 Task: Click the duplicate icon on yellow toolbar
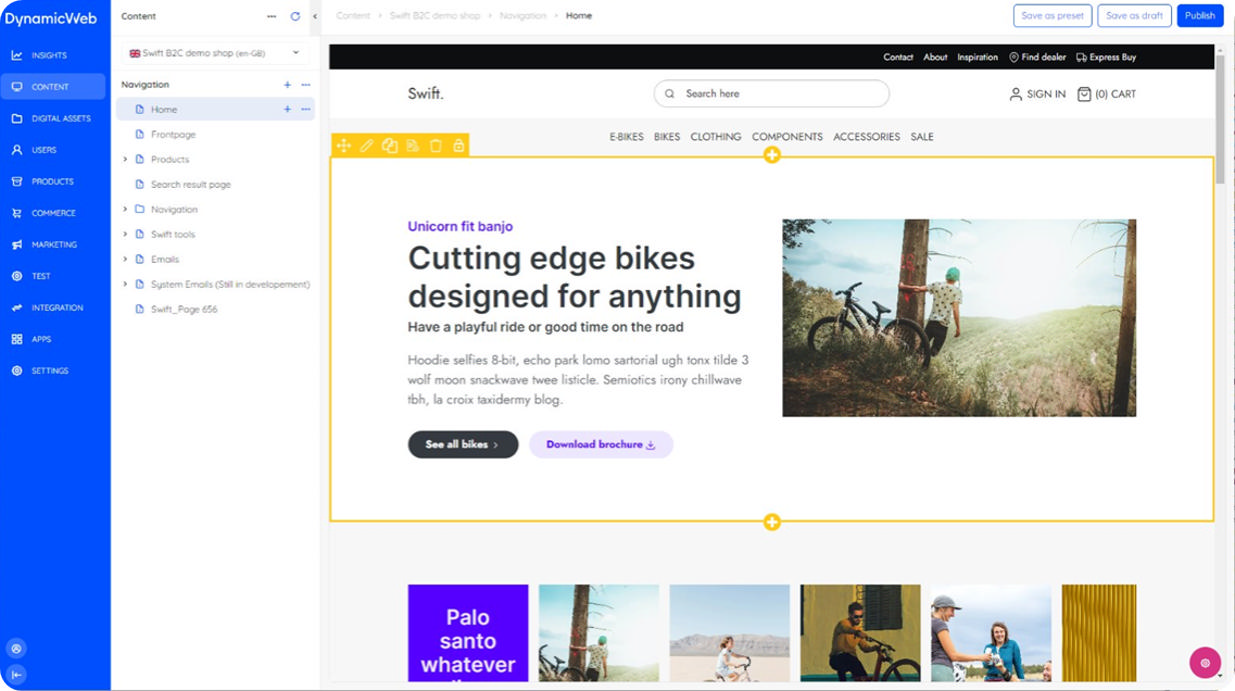pyautogui.click(x=390, y=146)
